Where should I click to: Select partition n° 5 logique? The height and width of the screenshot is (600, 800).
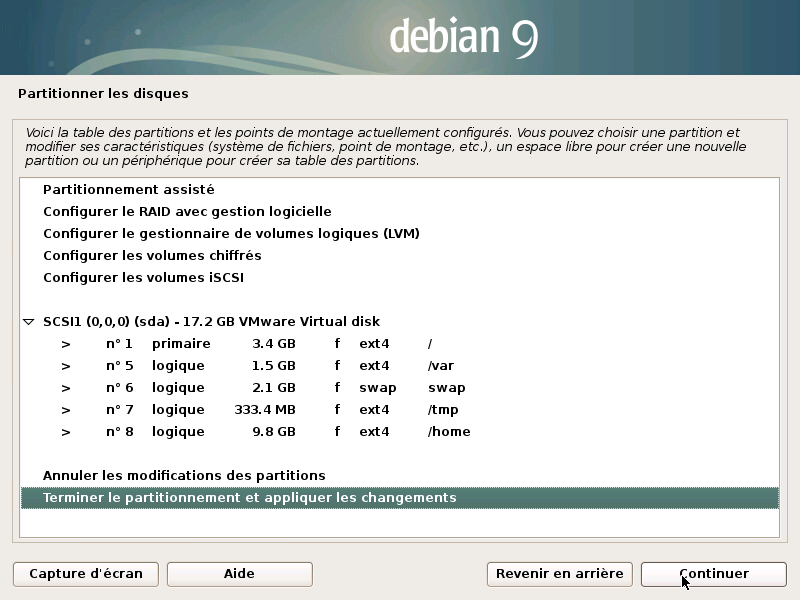[x=399, y=366]
